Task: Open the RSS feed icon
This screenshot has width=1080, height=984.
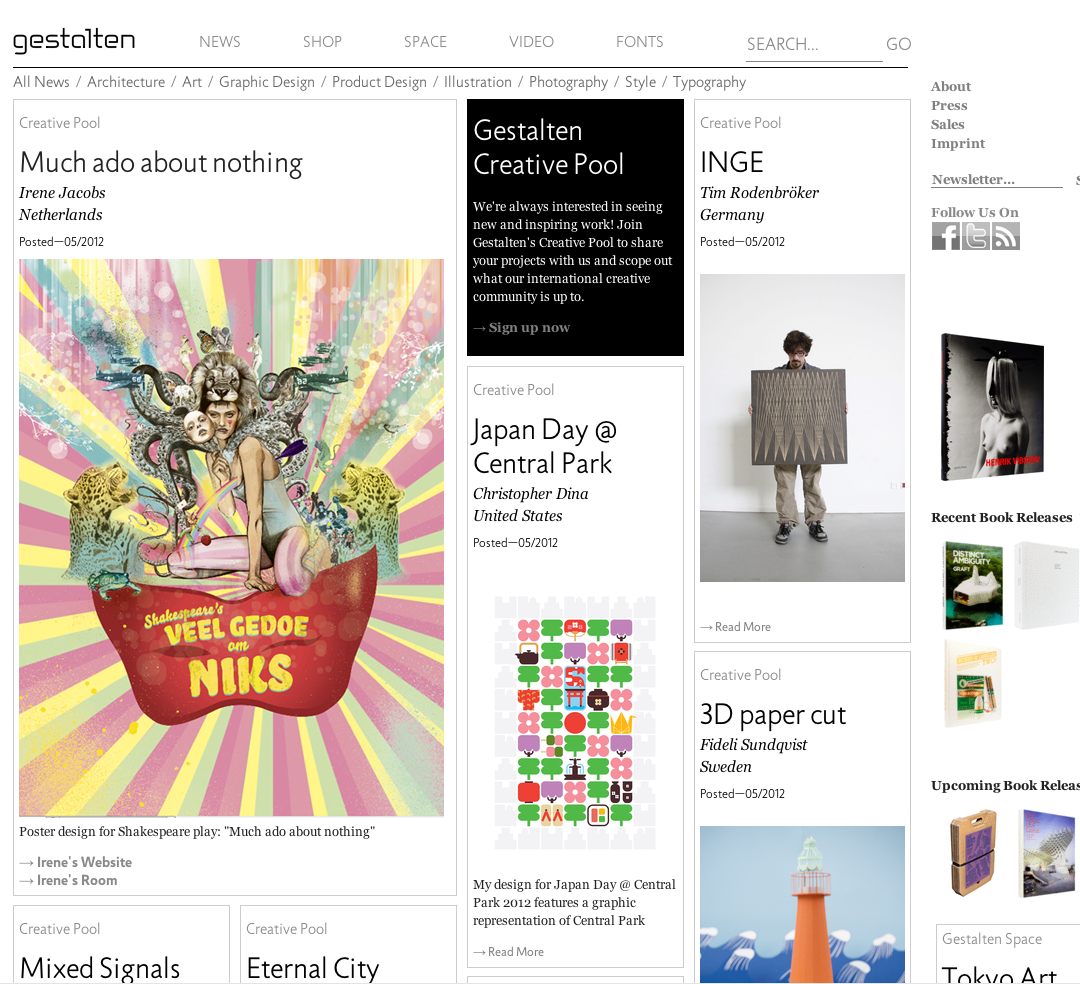Action: (x=1006, y=236)
